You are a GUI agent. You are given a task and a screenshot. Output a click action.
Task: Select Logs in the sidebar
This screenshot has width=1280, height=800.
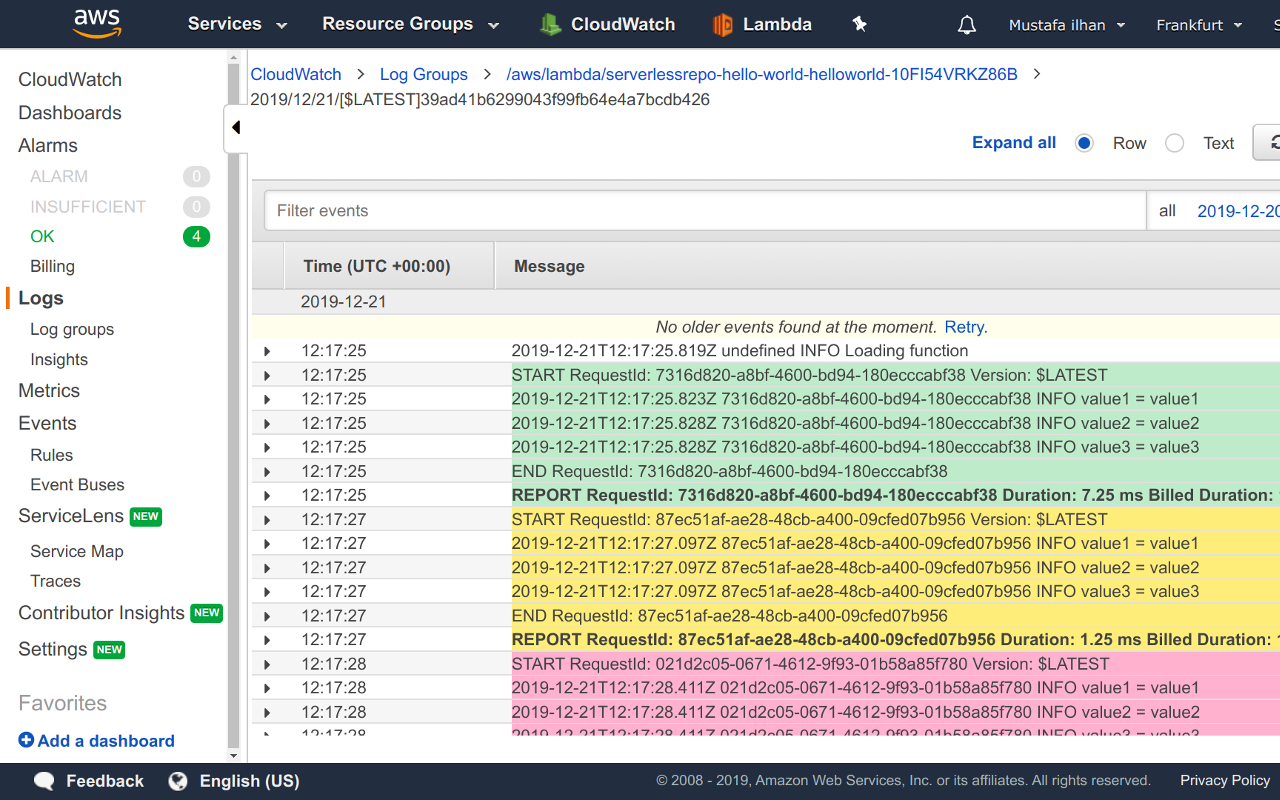[x=41, y=298]
